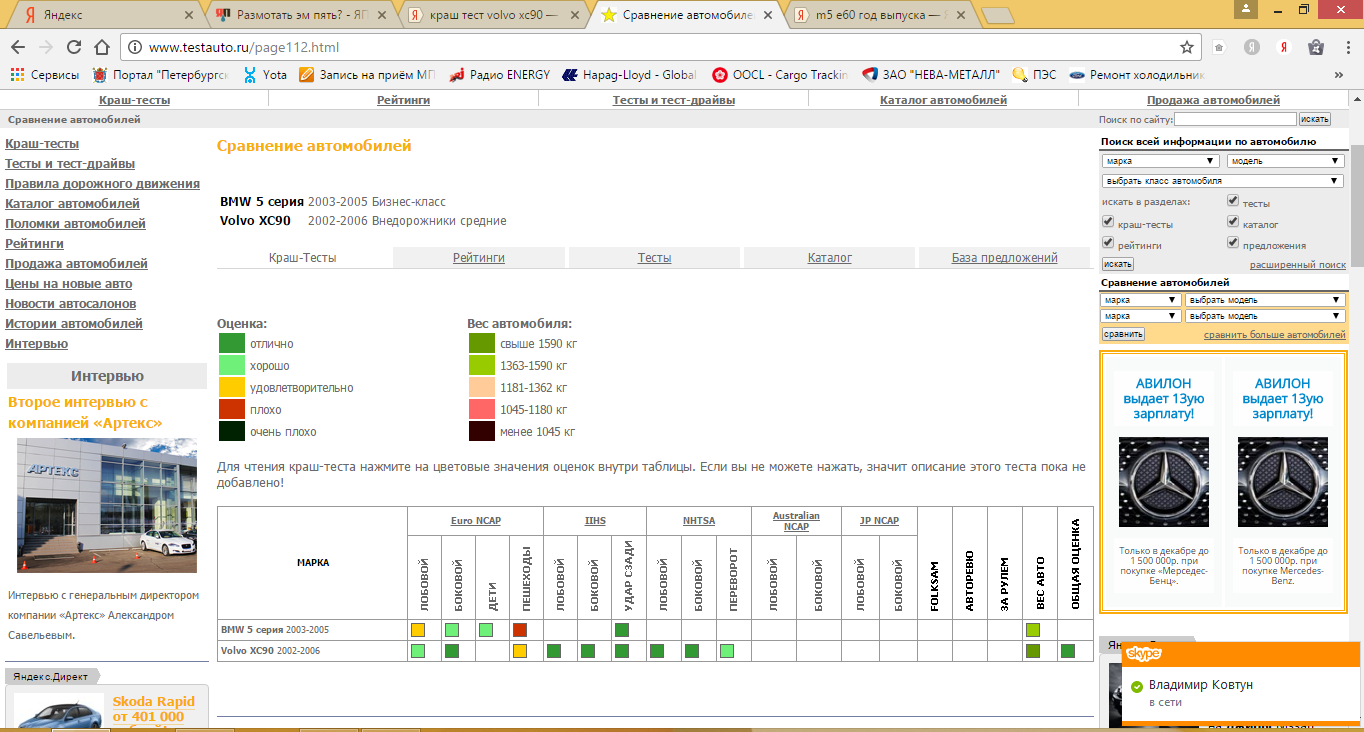Open the Australian NCAP table header link
The height and width of the screenshot is (732, 1364).
pyautogui.click(x=796, y=521)
